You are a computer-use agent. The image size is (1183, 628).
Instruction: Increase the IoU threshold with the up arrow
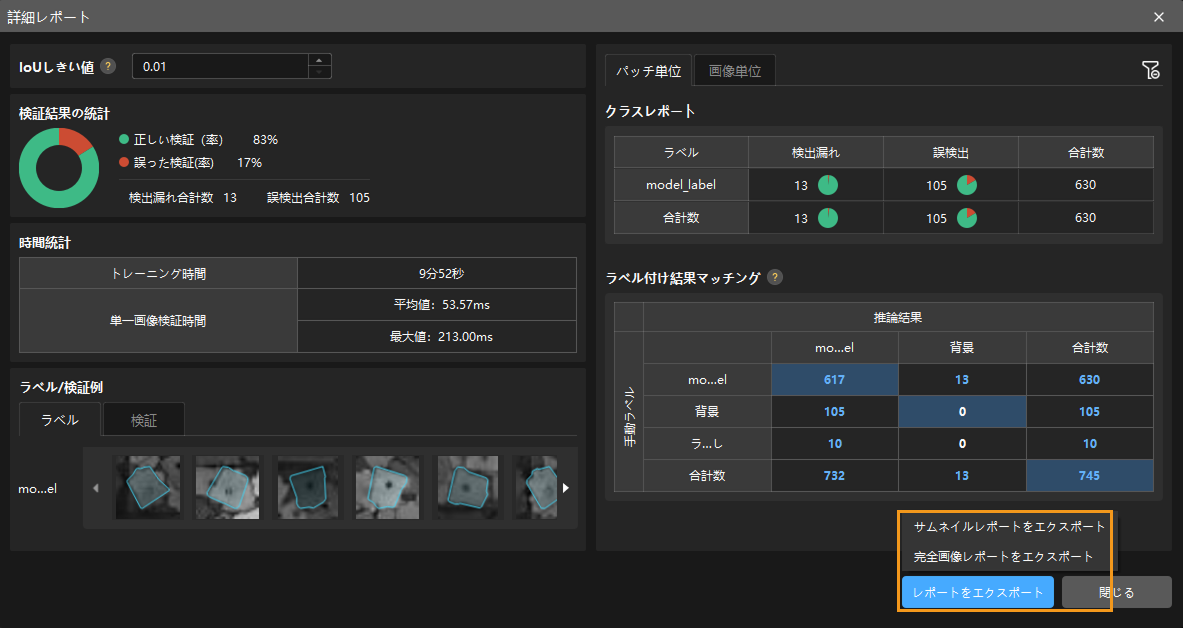(319, 60)
